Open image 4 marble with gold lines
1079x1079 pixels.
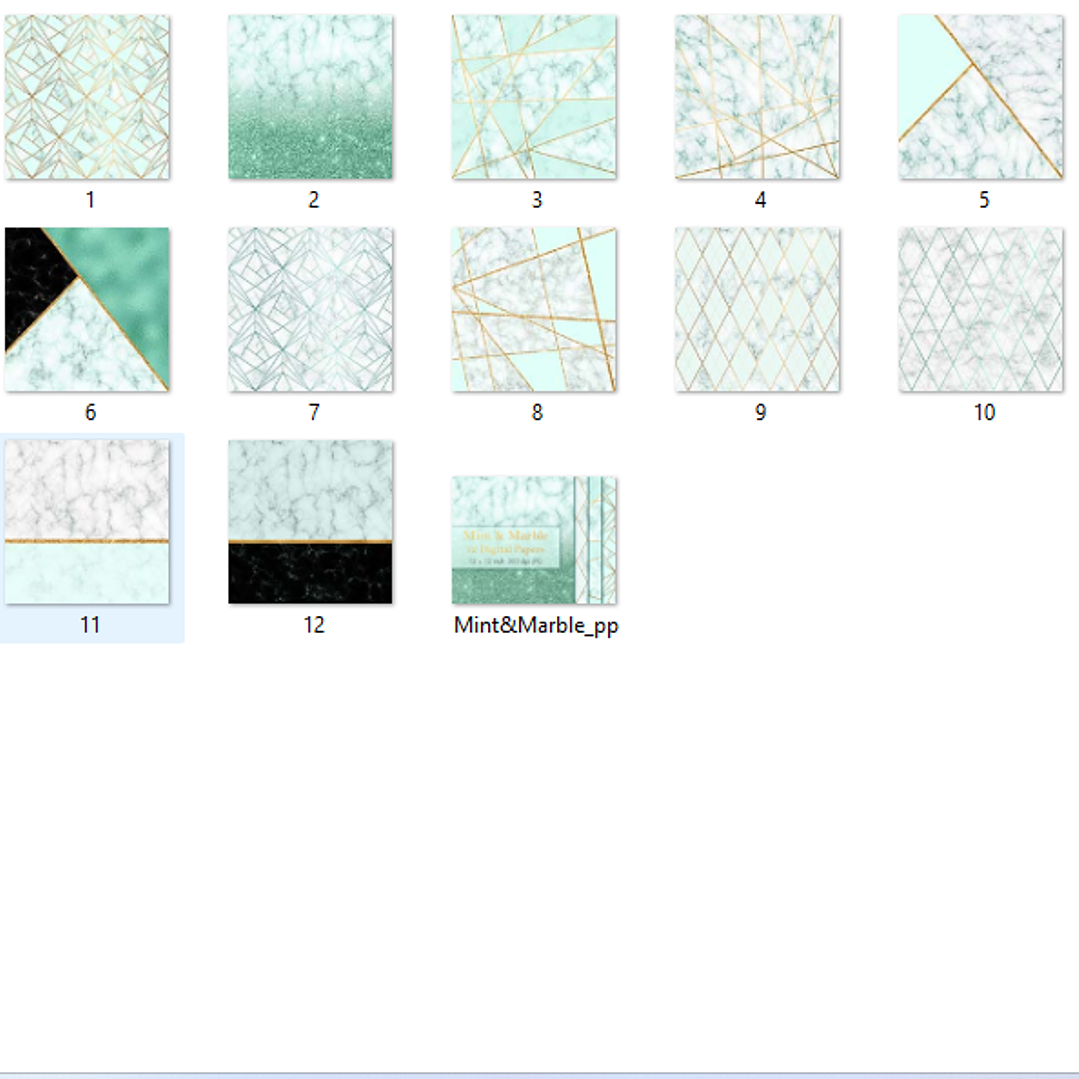(757, 97)
